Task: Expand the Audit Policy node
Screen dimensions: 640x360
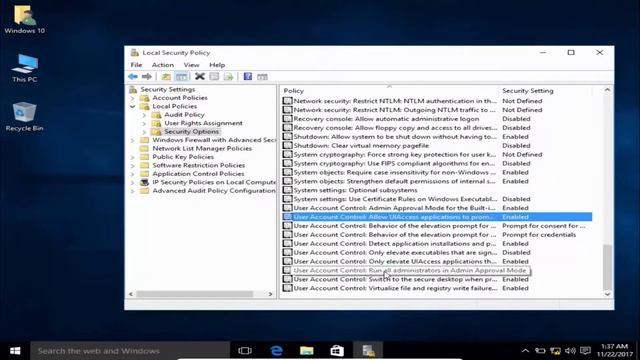Action: tap(144, 115)
